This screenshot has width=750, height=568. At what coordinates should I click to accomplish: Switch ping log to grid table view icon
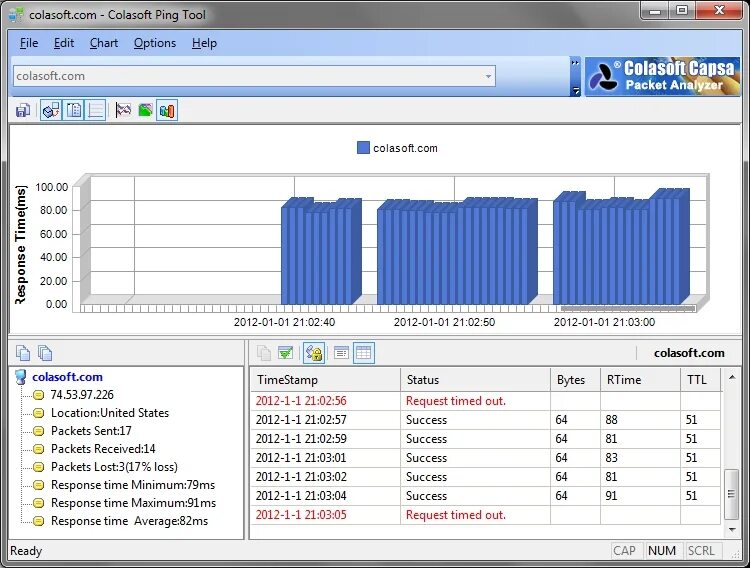(364, 353)
